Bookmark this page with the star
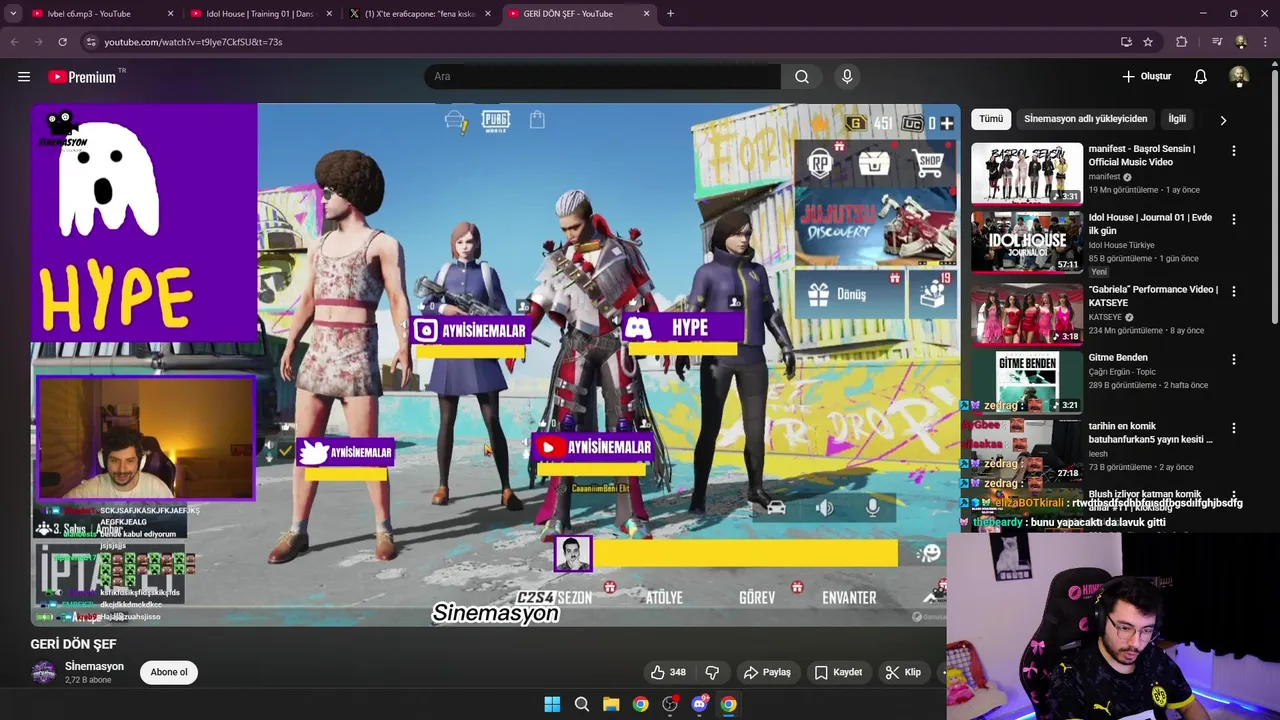 tap(1148, 42)
